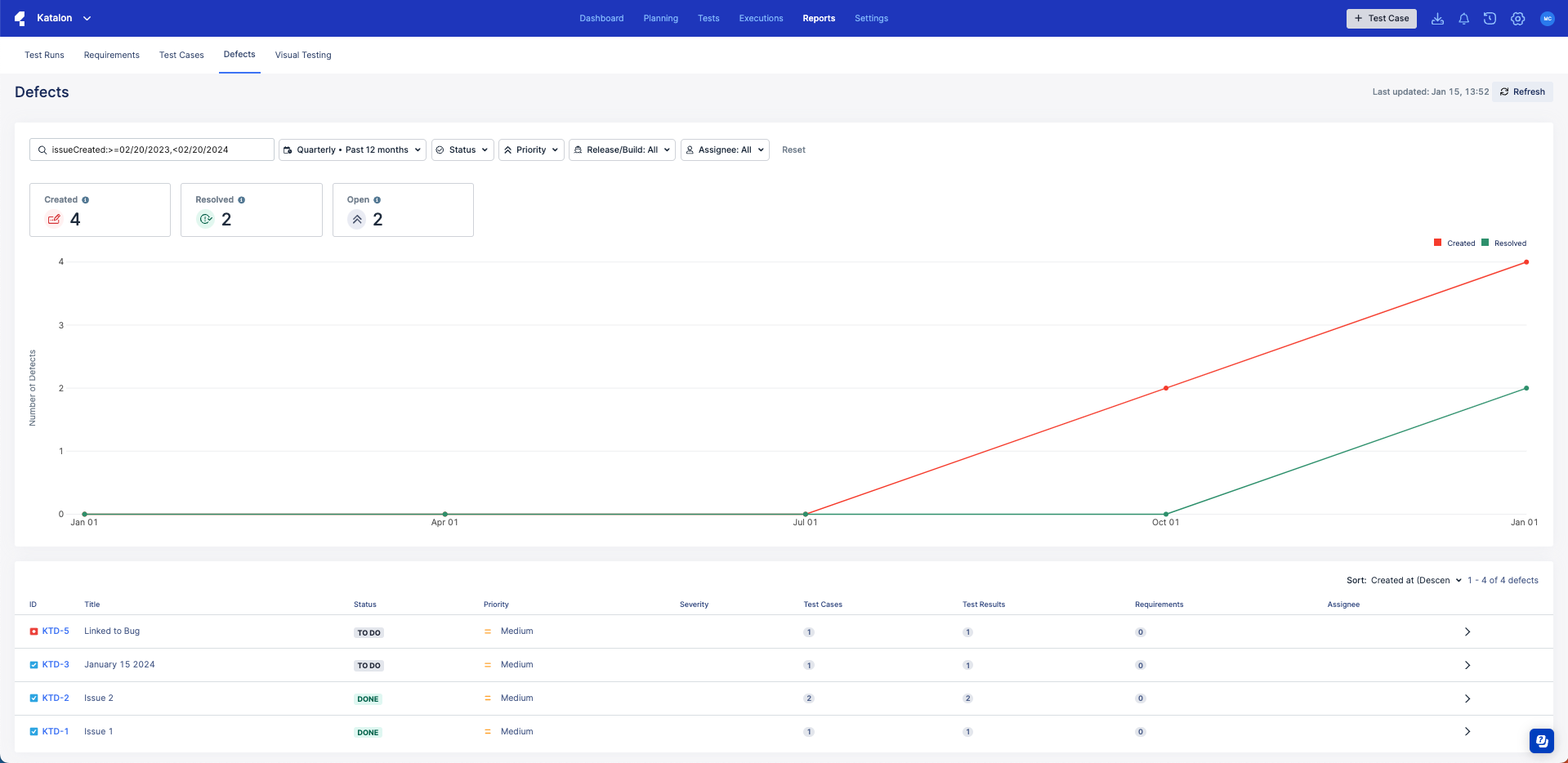This screenshot has height=763, width=1568.
Task: Expand the row arrow for 'Linked to Bug'
Action: pyautogui.click(x=1467, y=631)
